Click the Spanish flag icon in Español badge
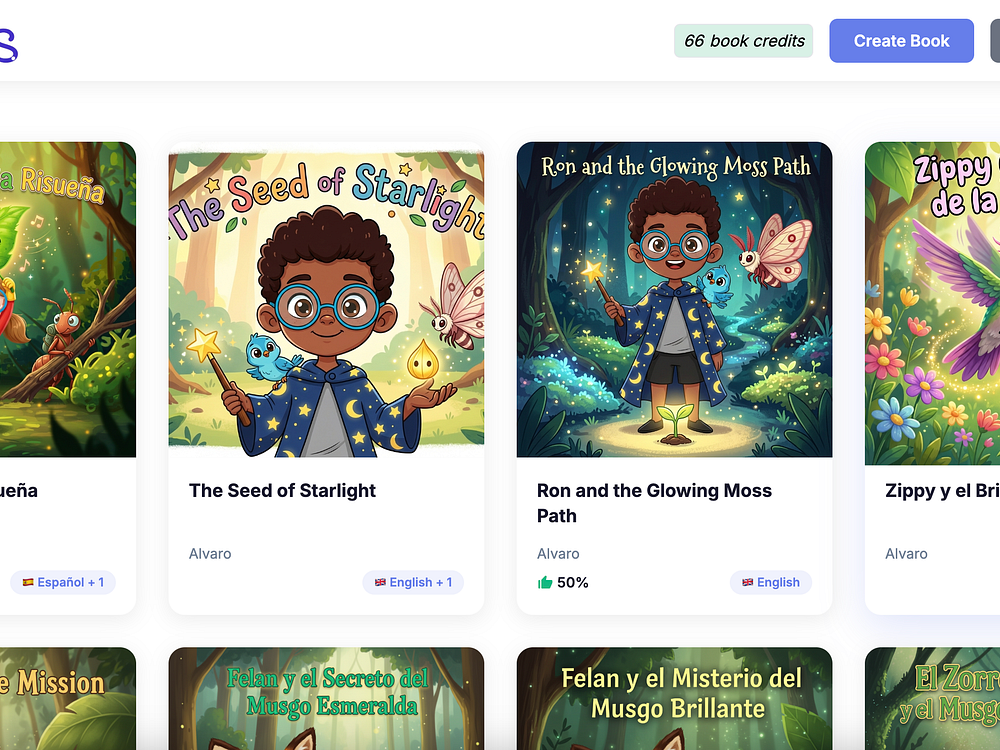Viewport: 1000px width, 750px height. click(x=28, y=582)
